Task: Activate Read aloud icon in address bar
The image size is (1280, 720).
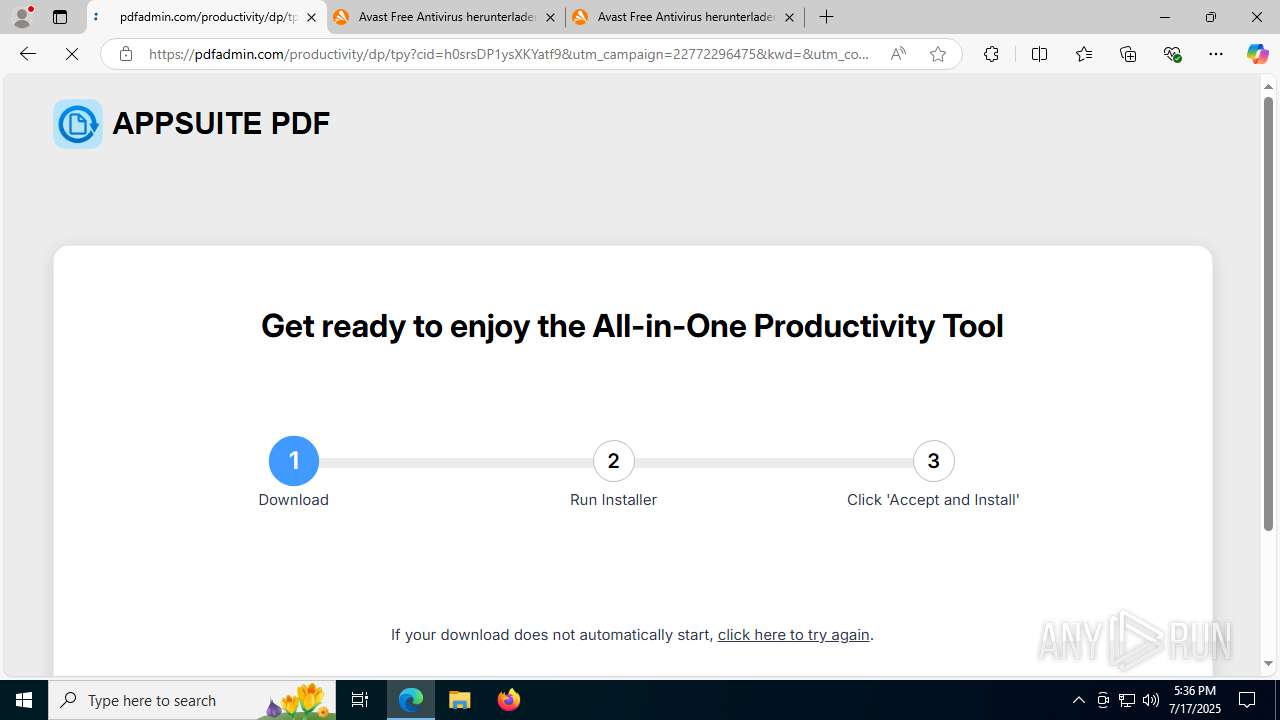Action: pyautogui.click(x=898, y=54)
